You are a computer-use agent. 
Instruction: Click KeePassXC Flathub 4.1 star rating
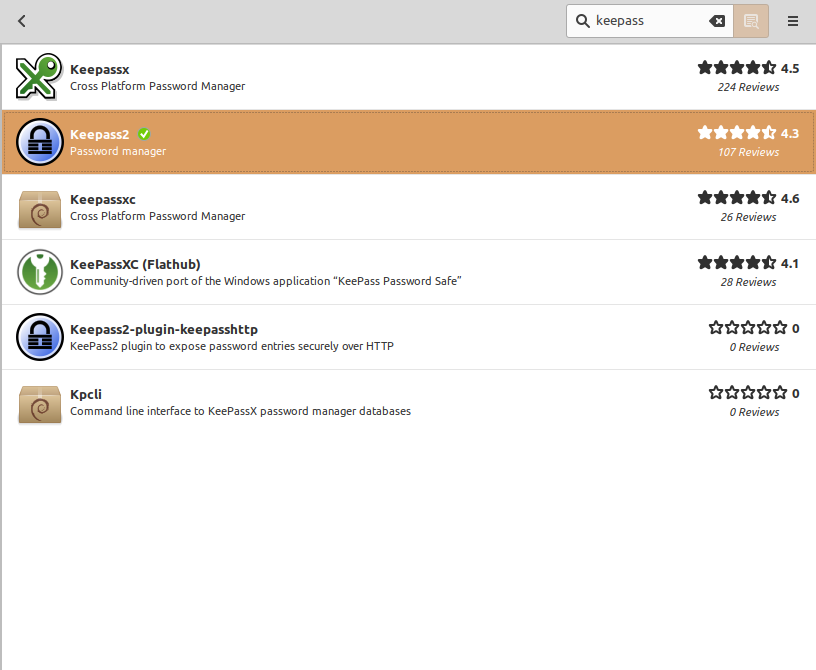[737, 263]
